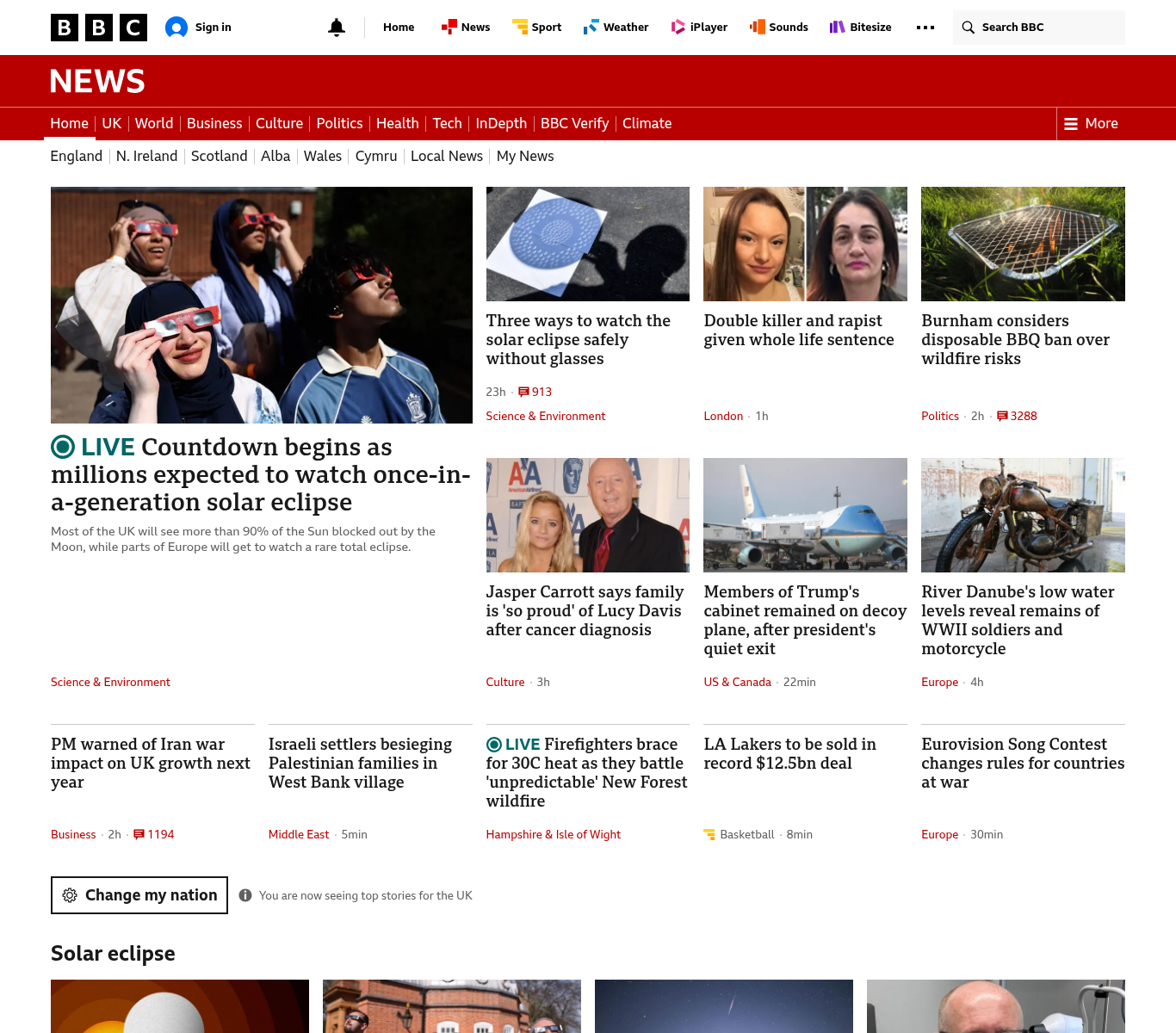Click Change my nation button

pyautogui.click(x=139, y=895)
